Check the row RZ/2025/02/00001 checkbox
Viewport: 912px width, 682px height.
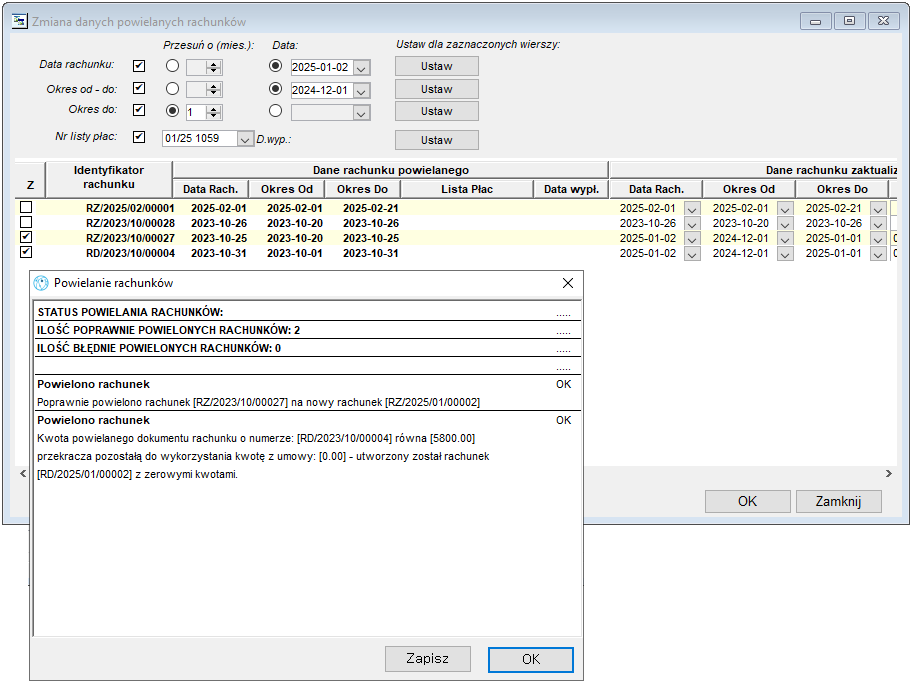click(26, 207)
